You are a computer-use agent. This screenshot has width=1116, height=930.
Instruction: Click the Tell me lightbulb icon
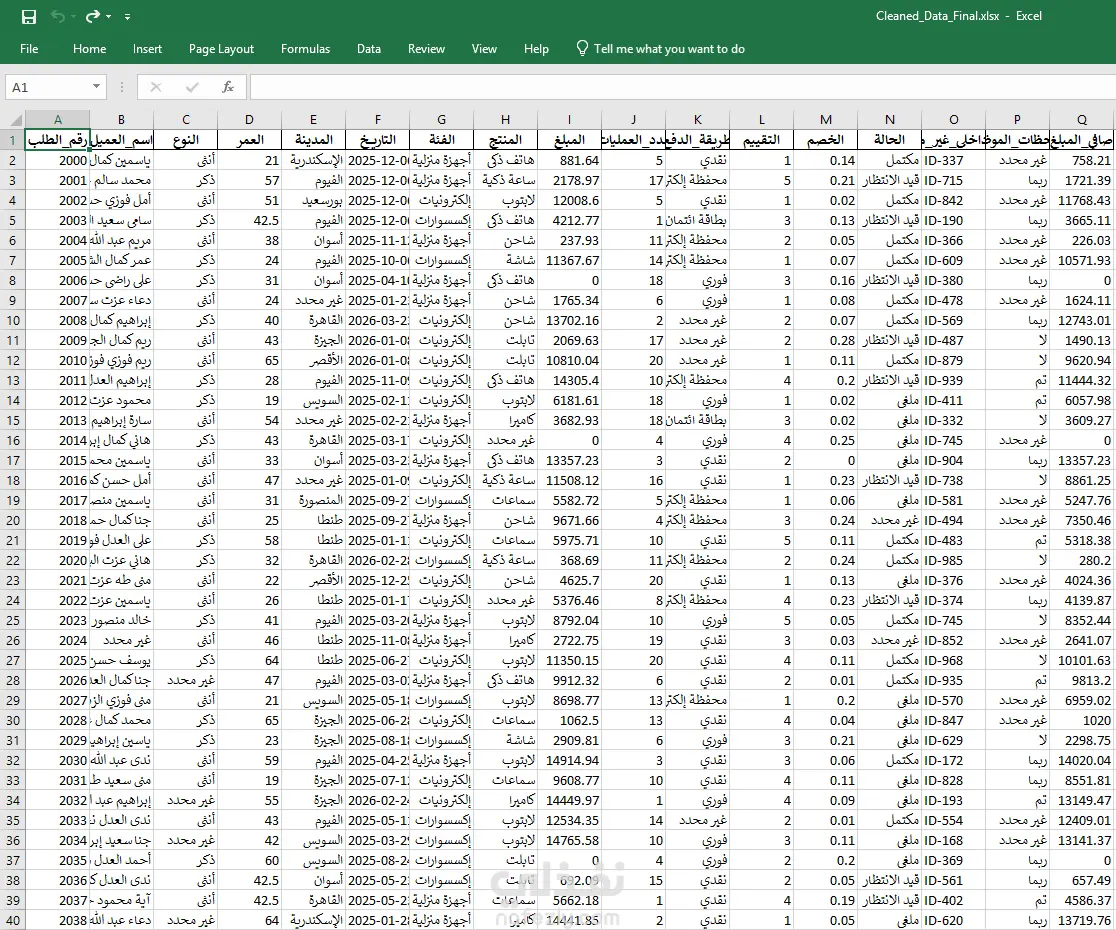[x=582, y=48]
